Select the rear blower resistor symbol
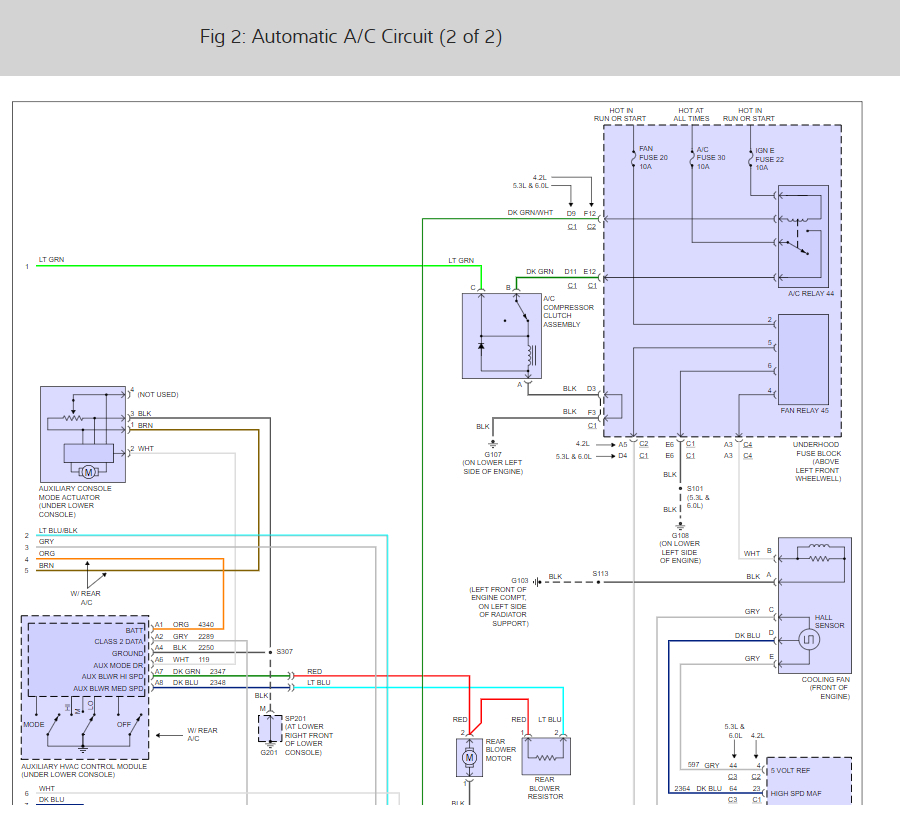Screen dimensions: 900x822 pos(546,757)
